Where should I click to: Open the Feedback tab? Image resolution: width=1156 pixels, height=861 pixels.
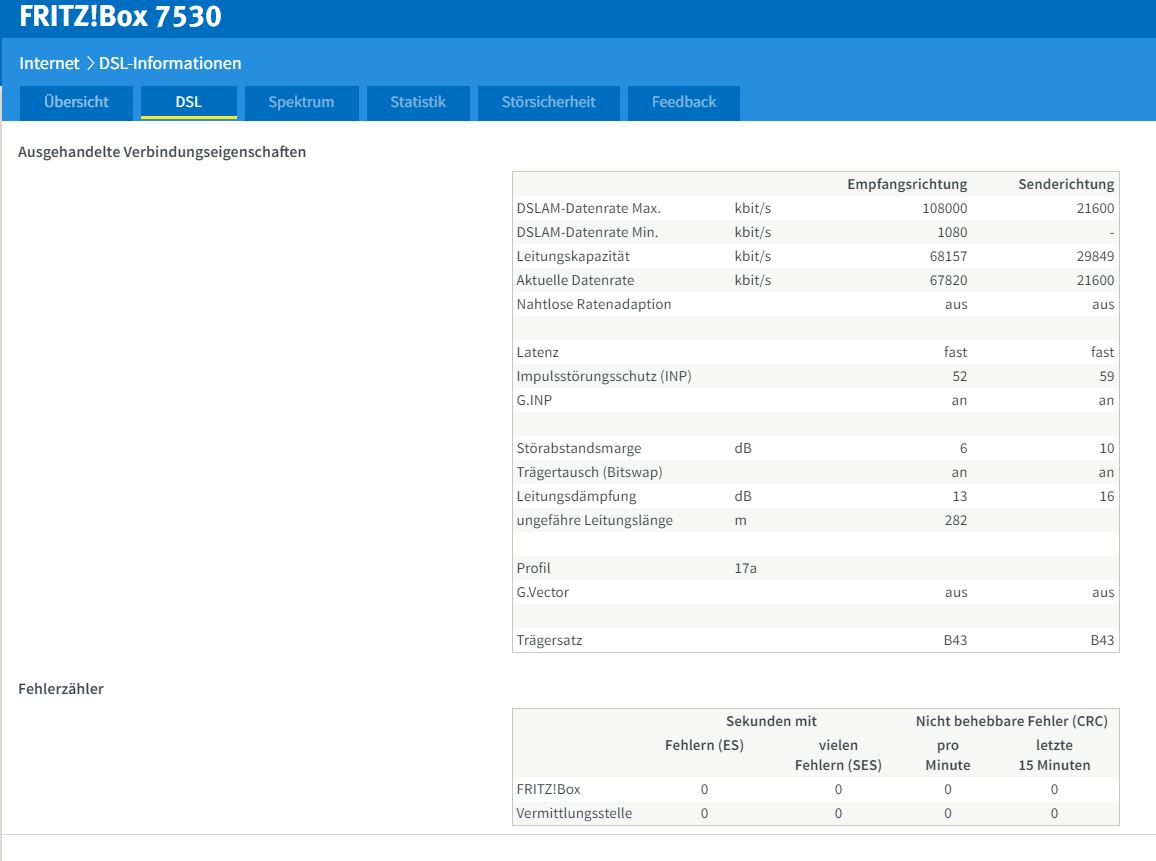683,102
